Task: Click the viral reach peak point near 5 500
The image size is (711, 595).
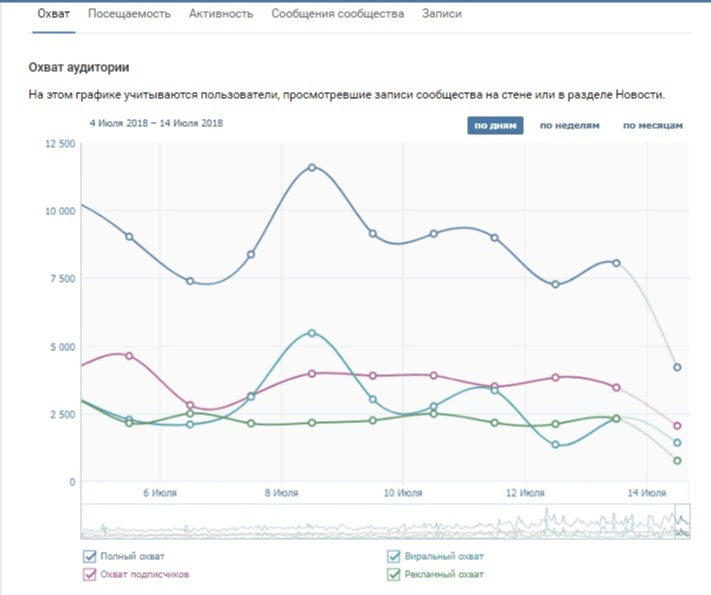Action: coord(312,333)
